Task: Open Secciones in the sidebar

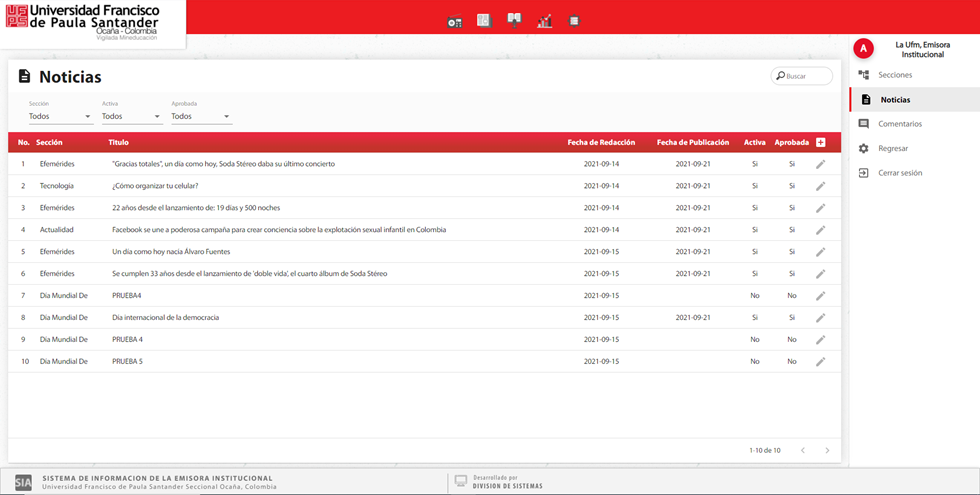Action: 894,75
